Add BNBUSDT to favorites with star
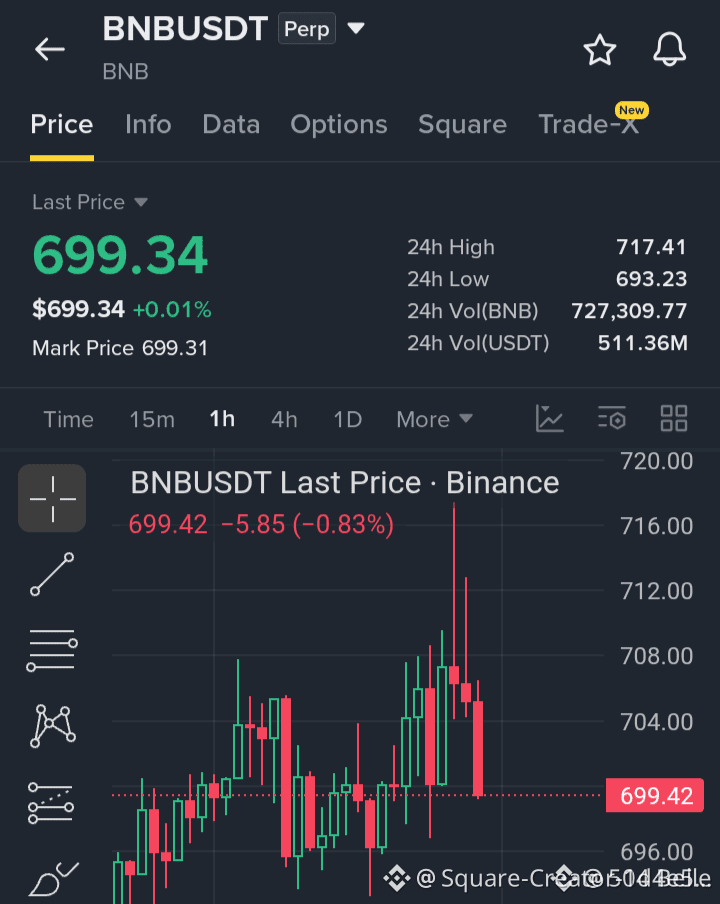This screenshot has height=904, width=720. coord(600,50)
